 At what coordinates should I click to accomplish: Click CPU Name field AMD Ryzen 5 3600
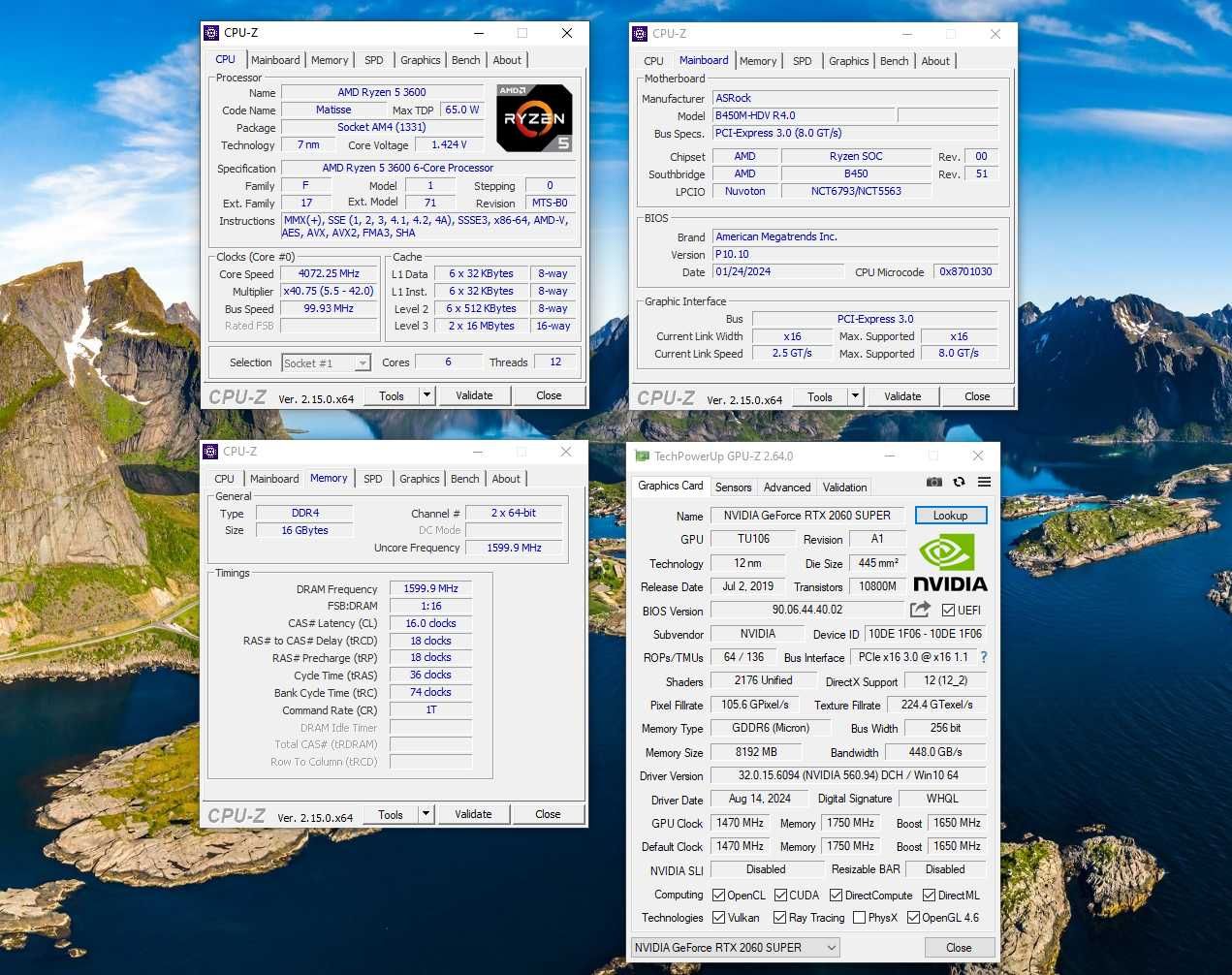(382, 92)
